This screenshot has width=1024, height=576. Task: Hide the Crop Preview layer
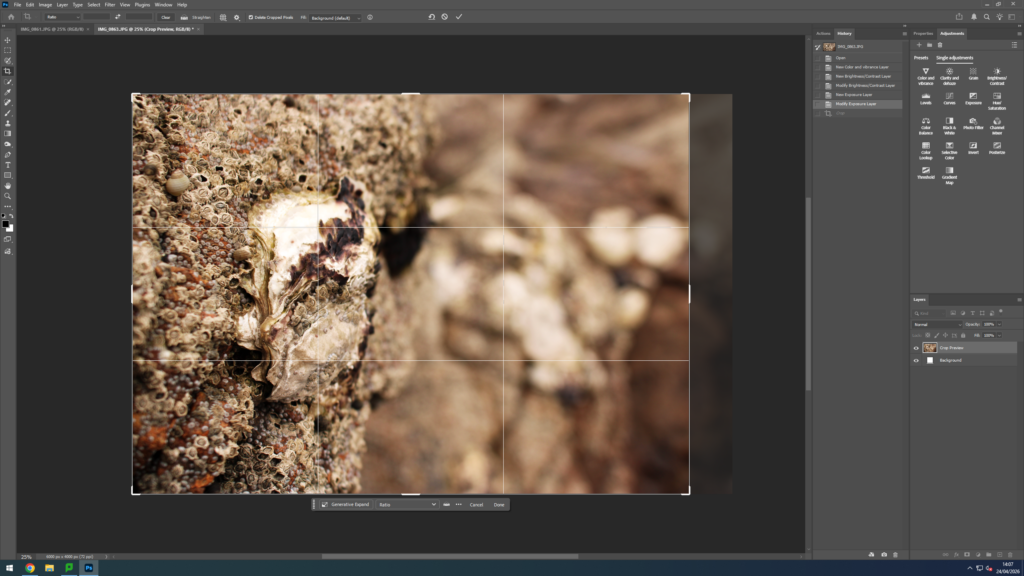click(916, 348)
